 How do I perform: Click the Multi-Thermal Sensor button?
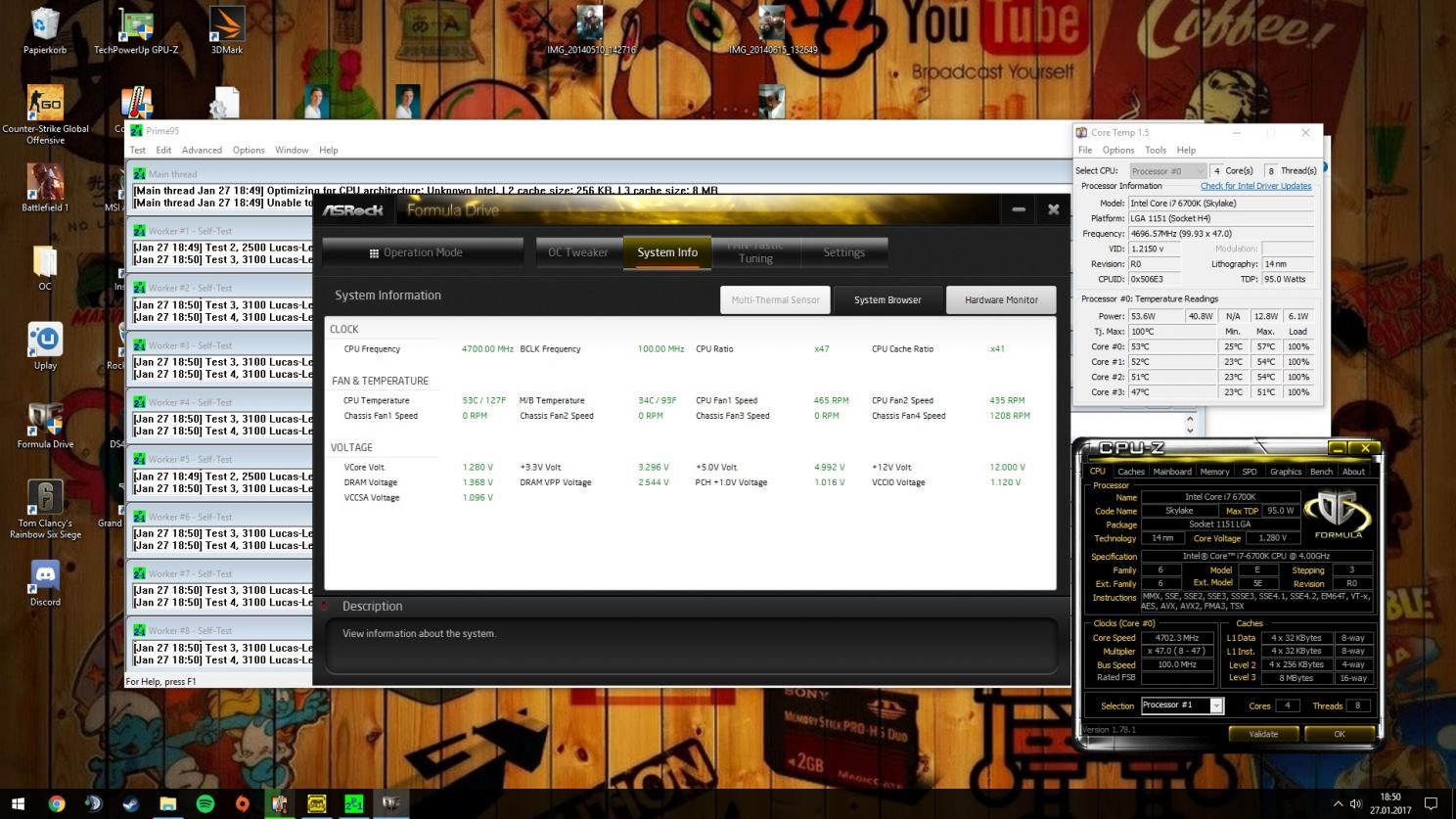775,299
